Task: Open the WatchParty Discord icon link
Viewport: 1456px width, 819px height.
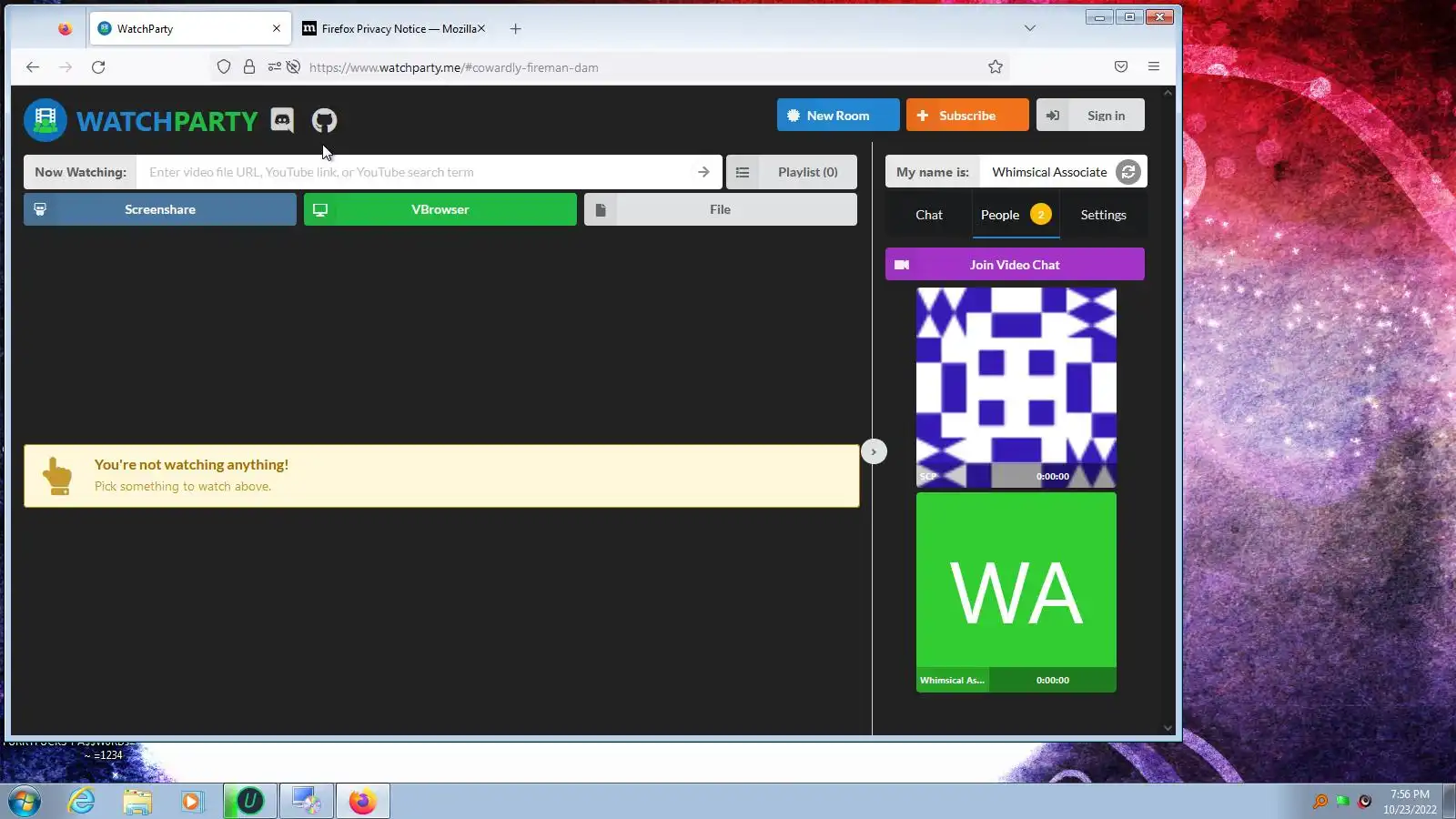Action: click(x=282, y=120)
